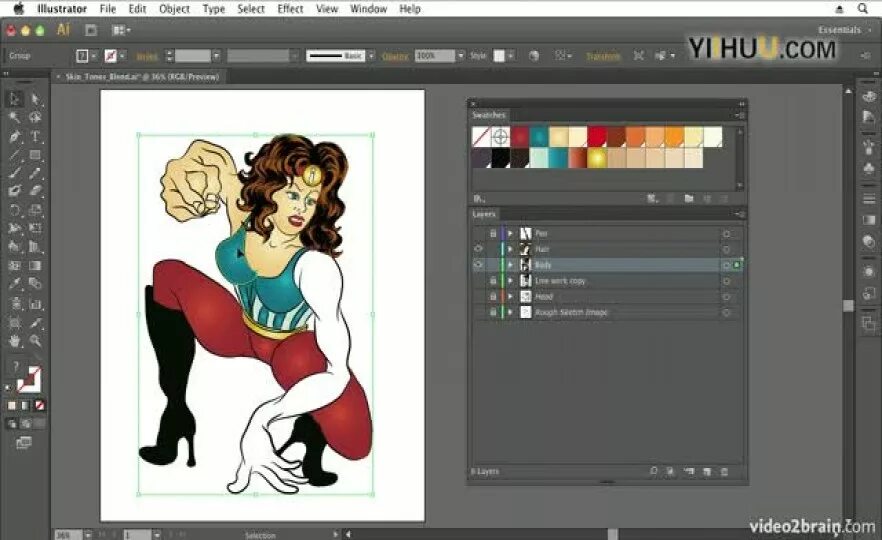The width and height of the screenshot is (882, 540).
Task: Select the Magic Wand tool
Action: coord(14,117)
